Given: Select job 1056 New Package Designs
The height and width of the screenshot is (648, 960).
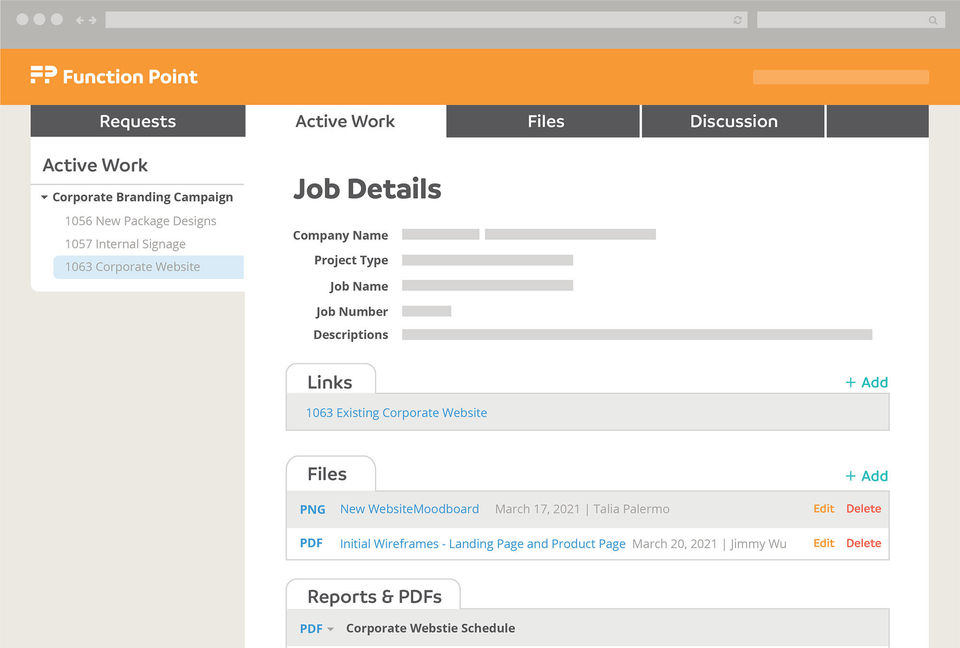Looking at the screenshot, I should 140,221.
